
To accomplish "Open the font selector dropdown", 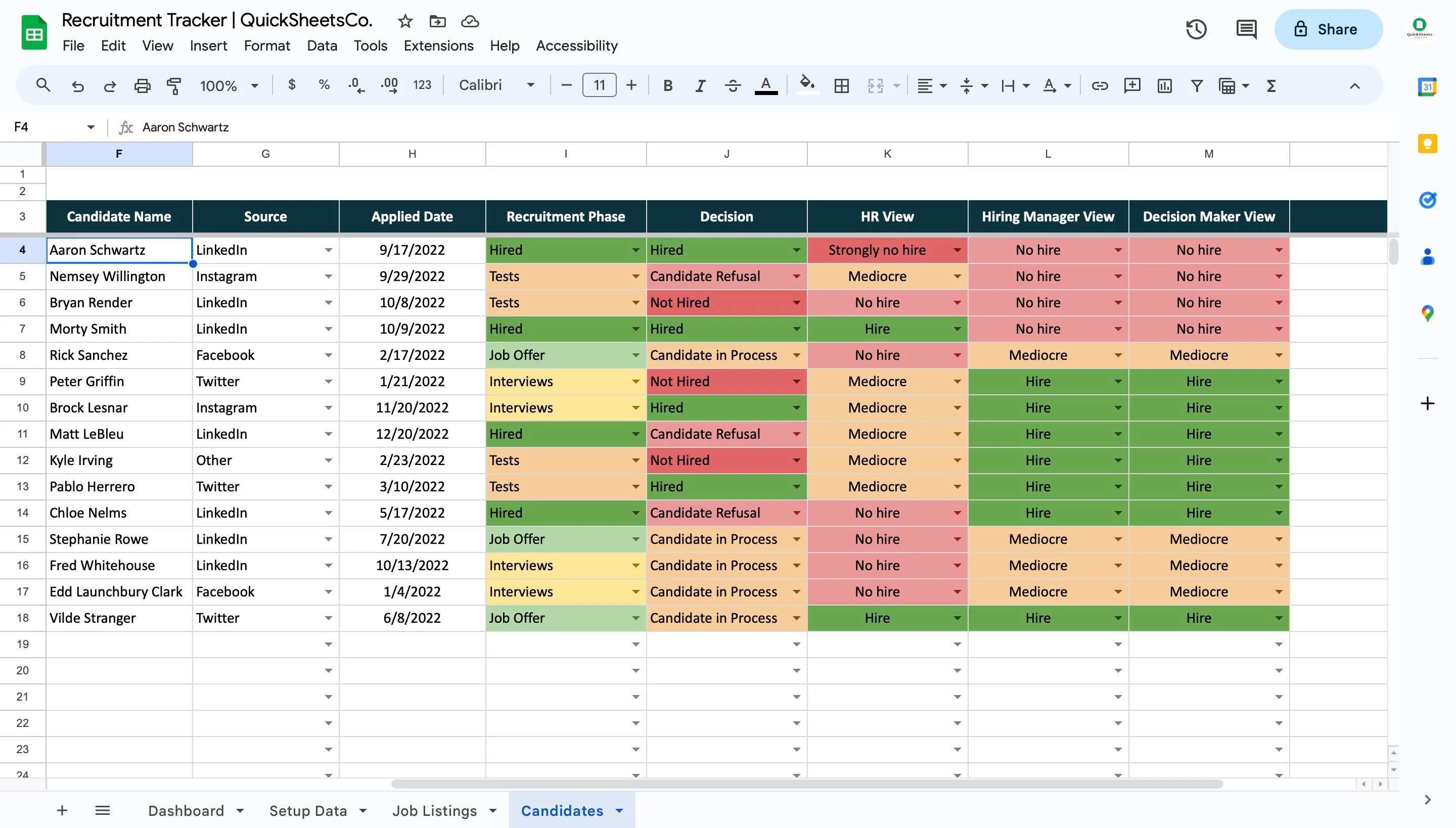I will tap(529, 85).
